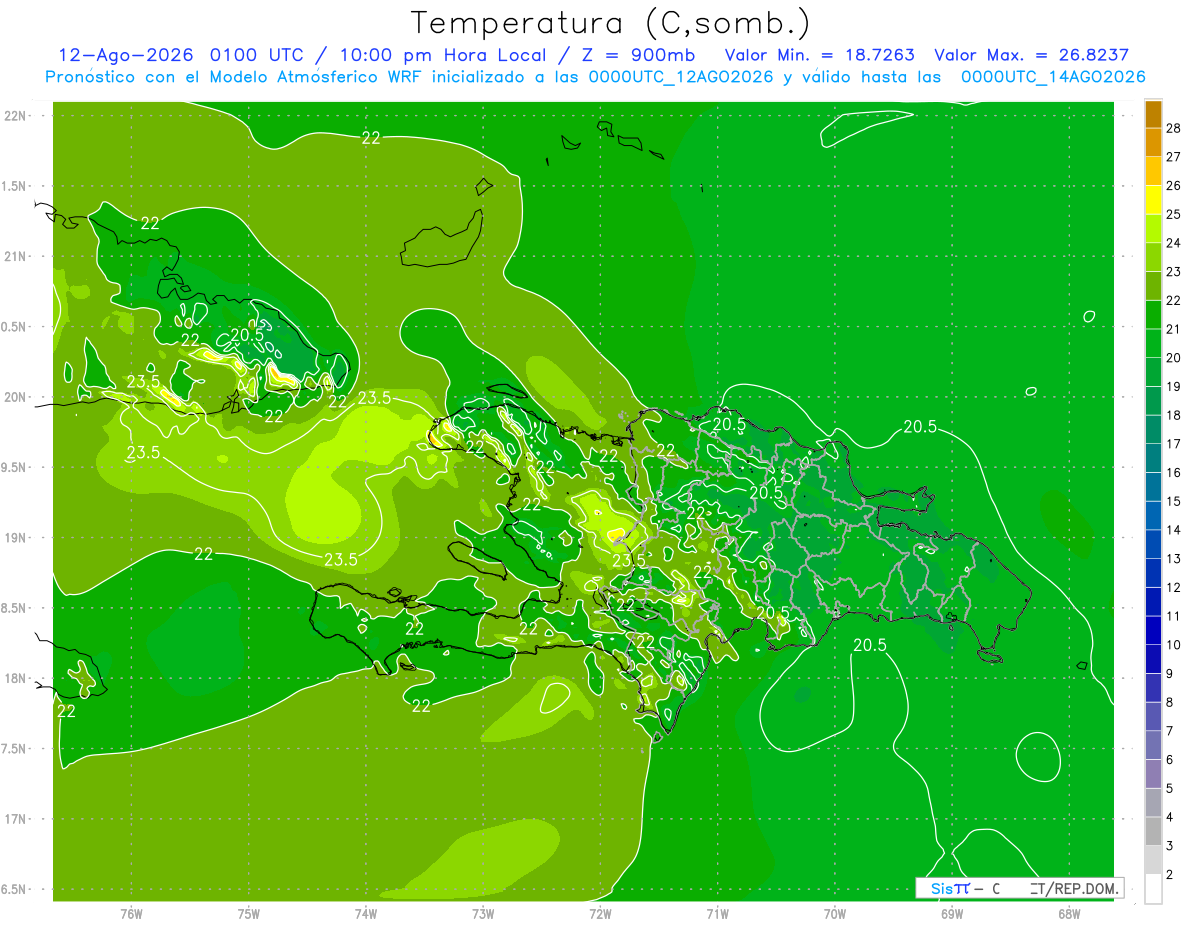Viewport: 1200px width, 927px height.
Task: Click the '0.5N' latitude tick label
Action: coord(15,327)
